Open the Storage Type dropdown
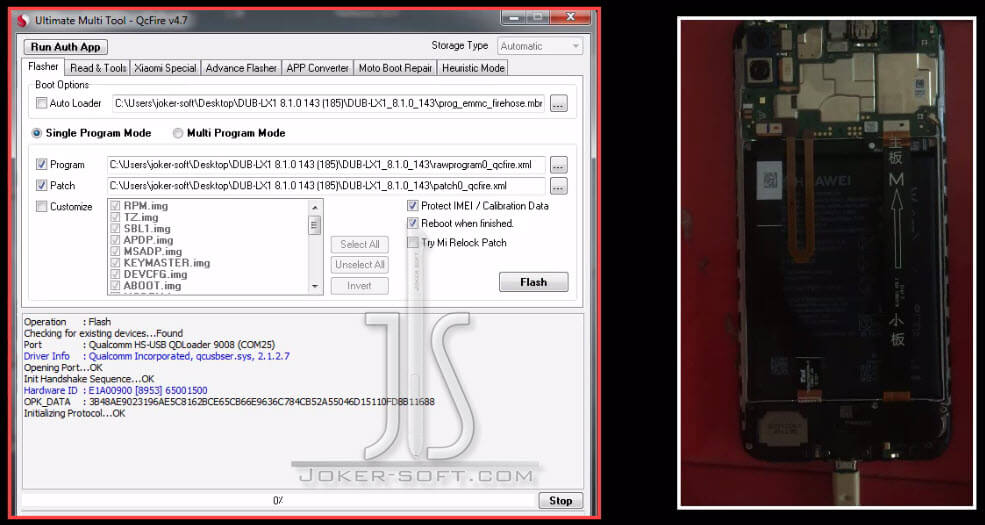 [x=541, y=46]
